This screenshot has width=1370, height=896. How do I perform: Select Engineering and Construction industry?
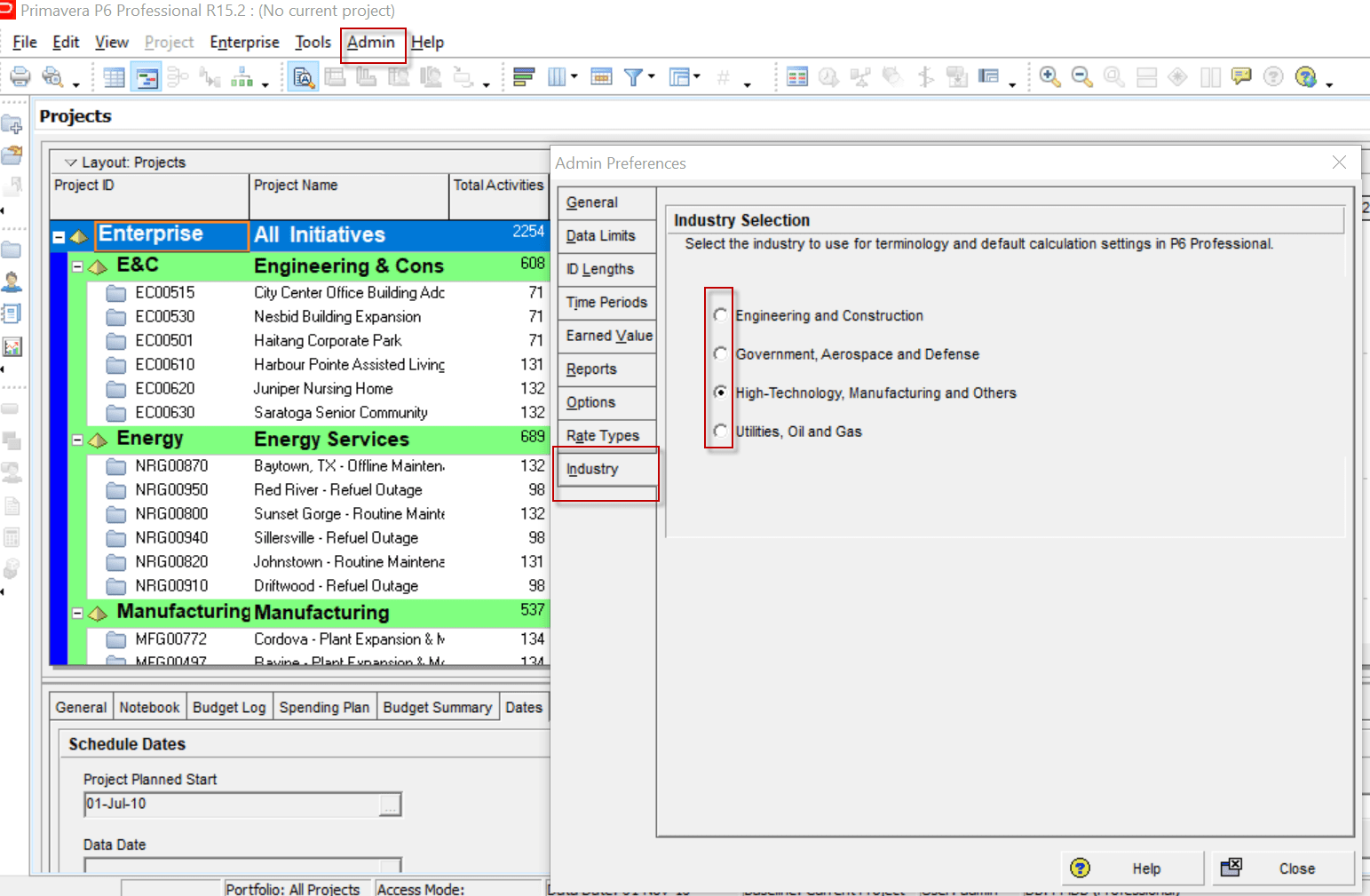pyautogui.click(x=720, y=315)
